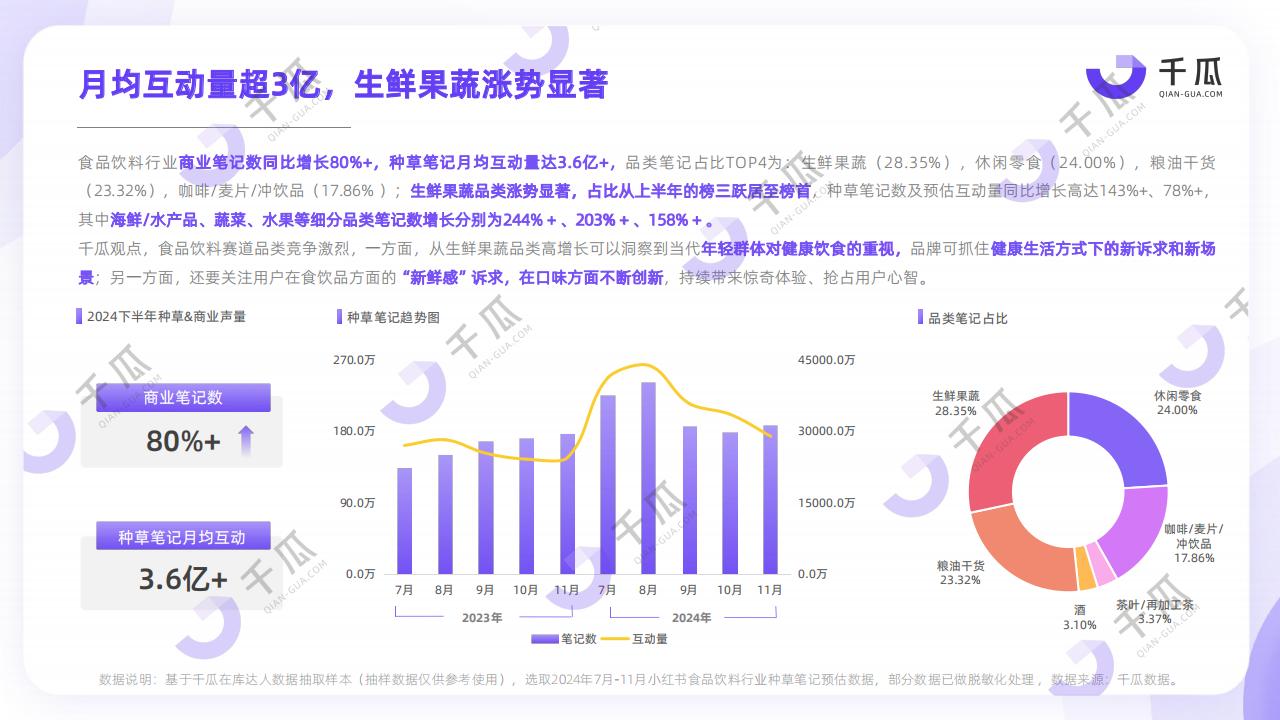Click the 种草笔记月均互动 label badge
The width and height of the screenshot is (1280, 720).
(183, 537)
